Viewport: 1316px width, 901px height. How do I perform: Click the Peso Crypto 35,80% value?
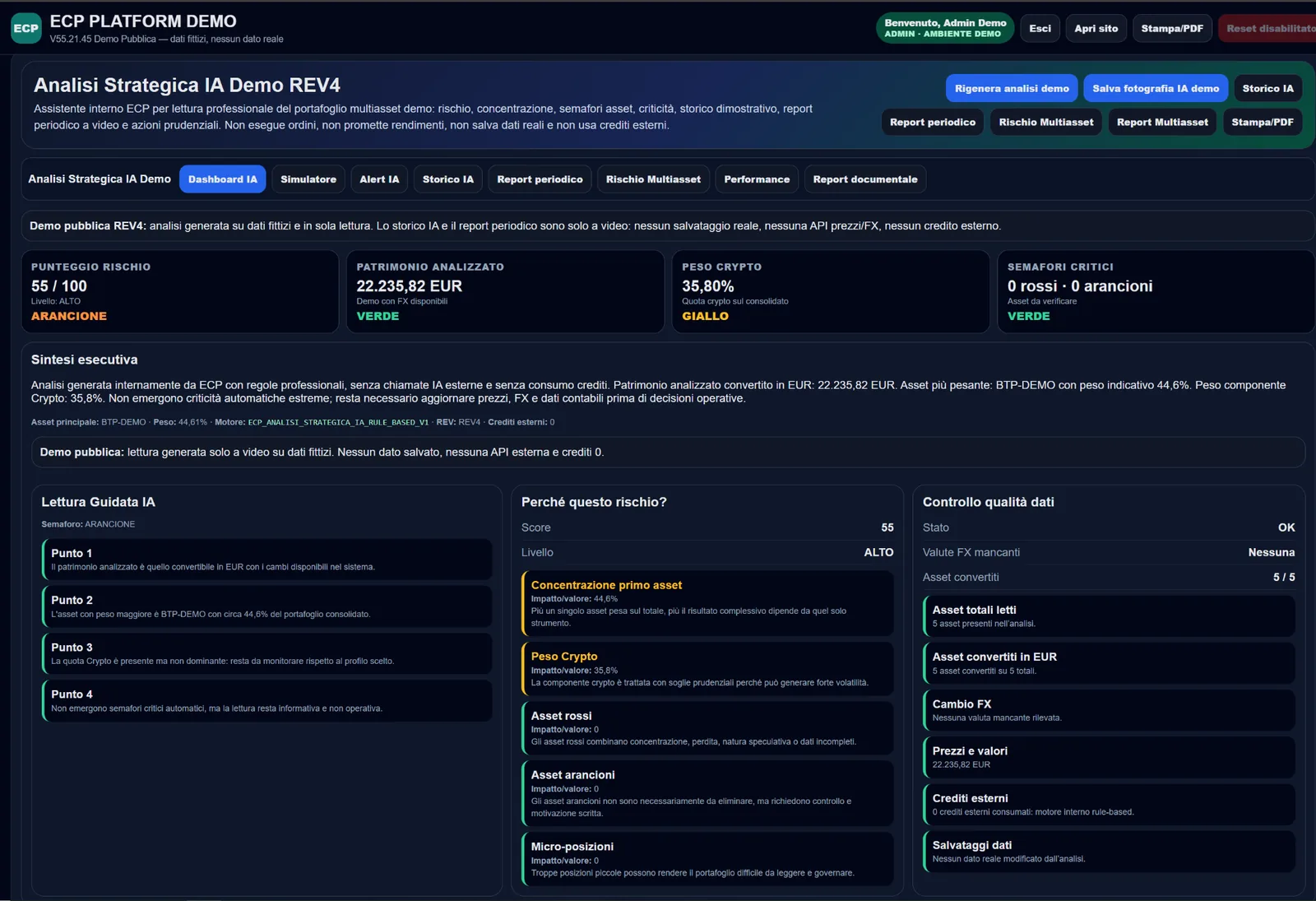[x=707, y=286]
